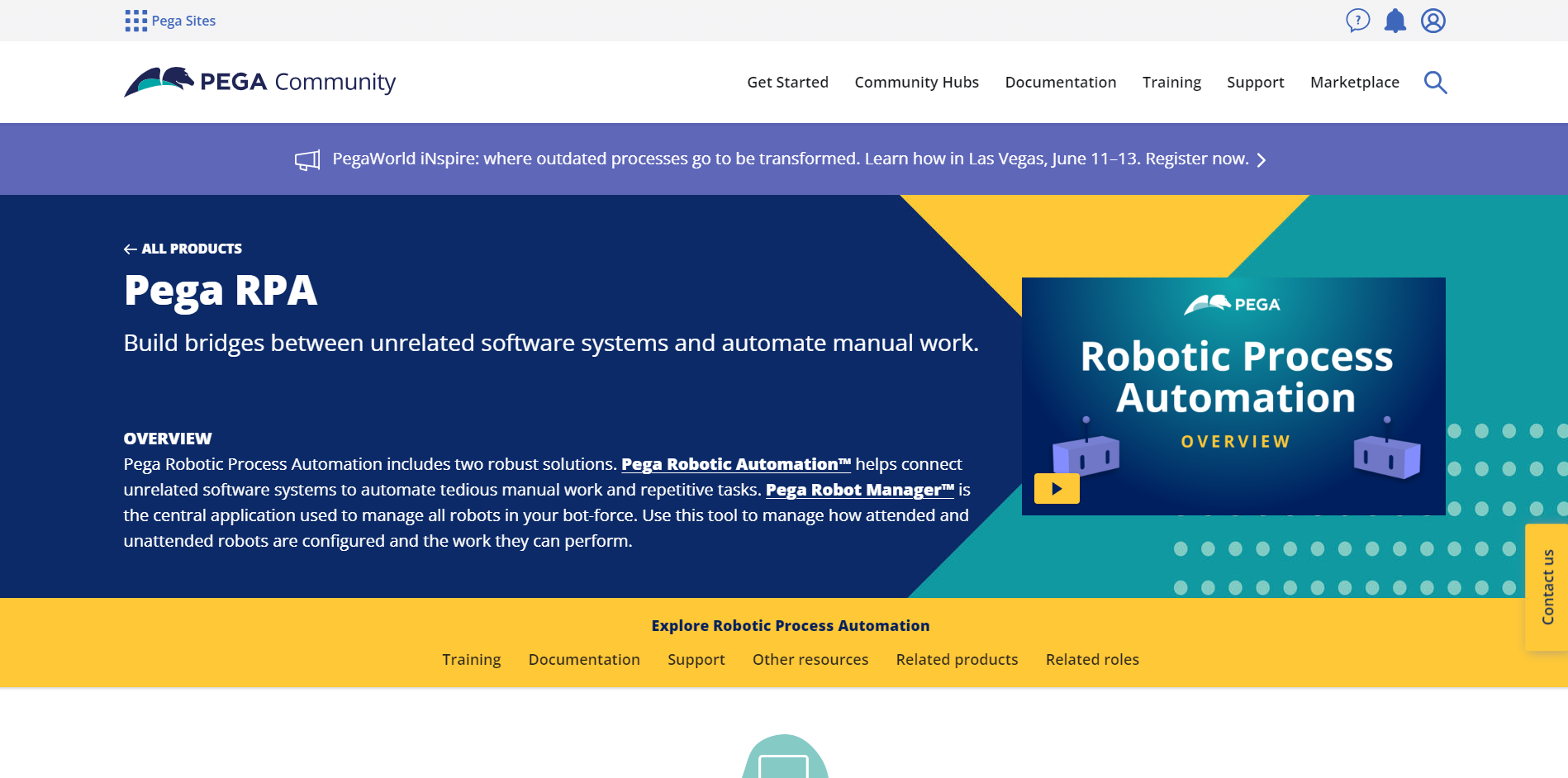Image resolution: width=1568 pixels, height=778 pixels.
Task: Open the Marketplace menu
Action: point(1355,83)
